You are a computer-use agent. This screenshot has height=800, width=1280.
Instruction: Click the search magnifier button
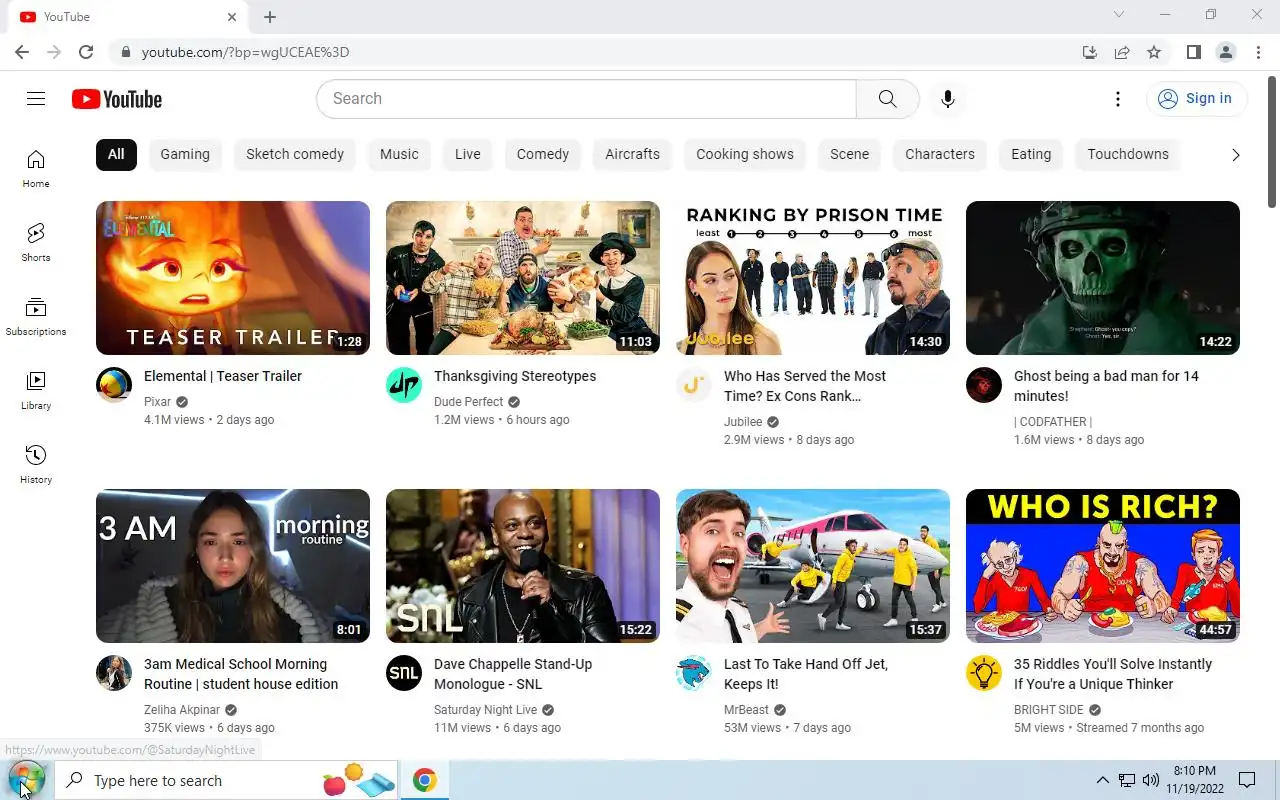tap(887, 98)
